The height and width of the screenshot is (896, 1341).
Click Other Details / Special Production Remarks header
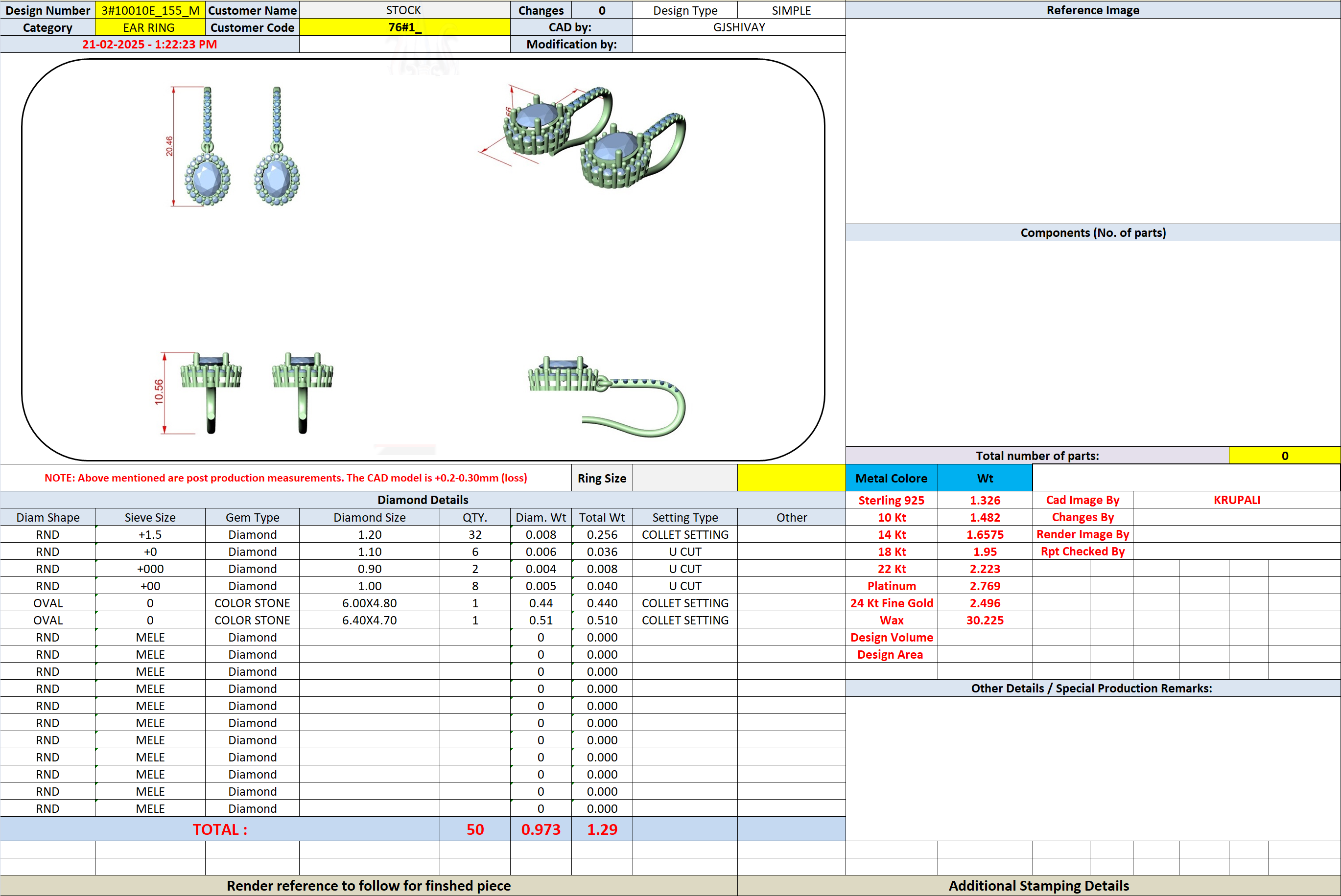tap(1093, 688)
